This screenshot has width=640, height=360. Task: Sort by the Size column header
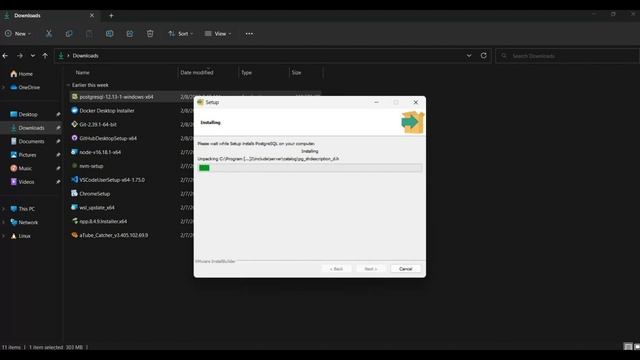click(x=296, y=72)
